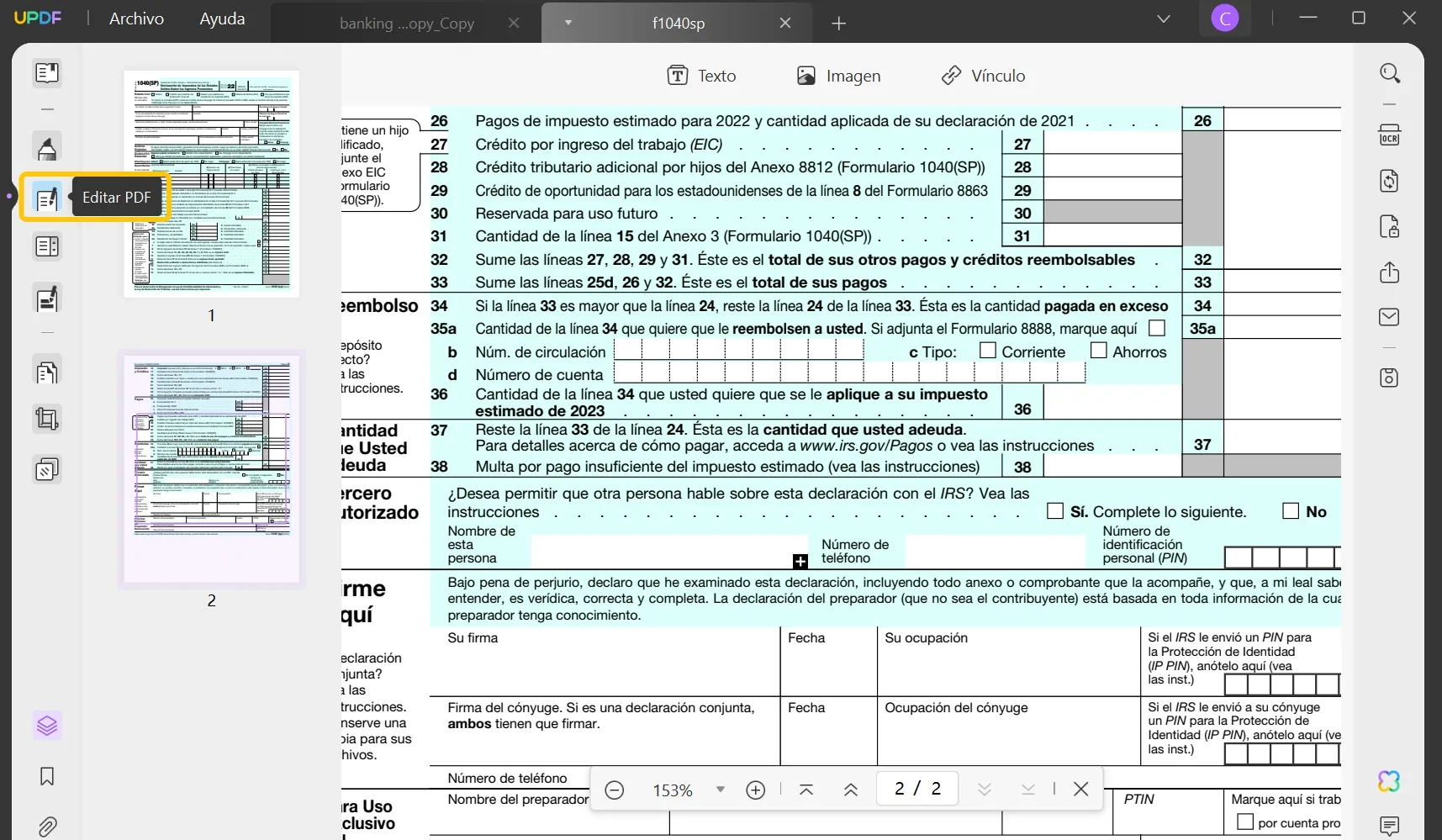
Task: Send file by email icon
Action: (1390, 317)
